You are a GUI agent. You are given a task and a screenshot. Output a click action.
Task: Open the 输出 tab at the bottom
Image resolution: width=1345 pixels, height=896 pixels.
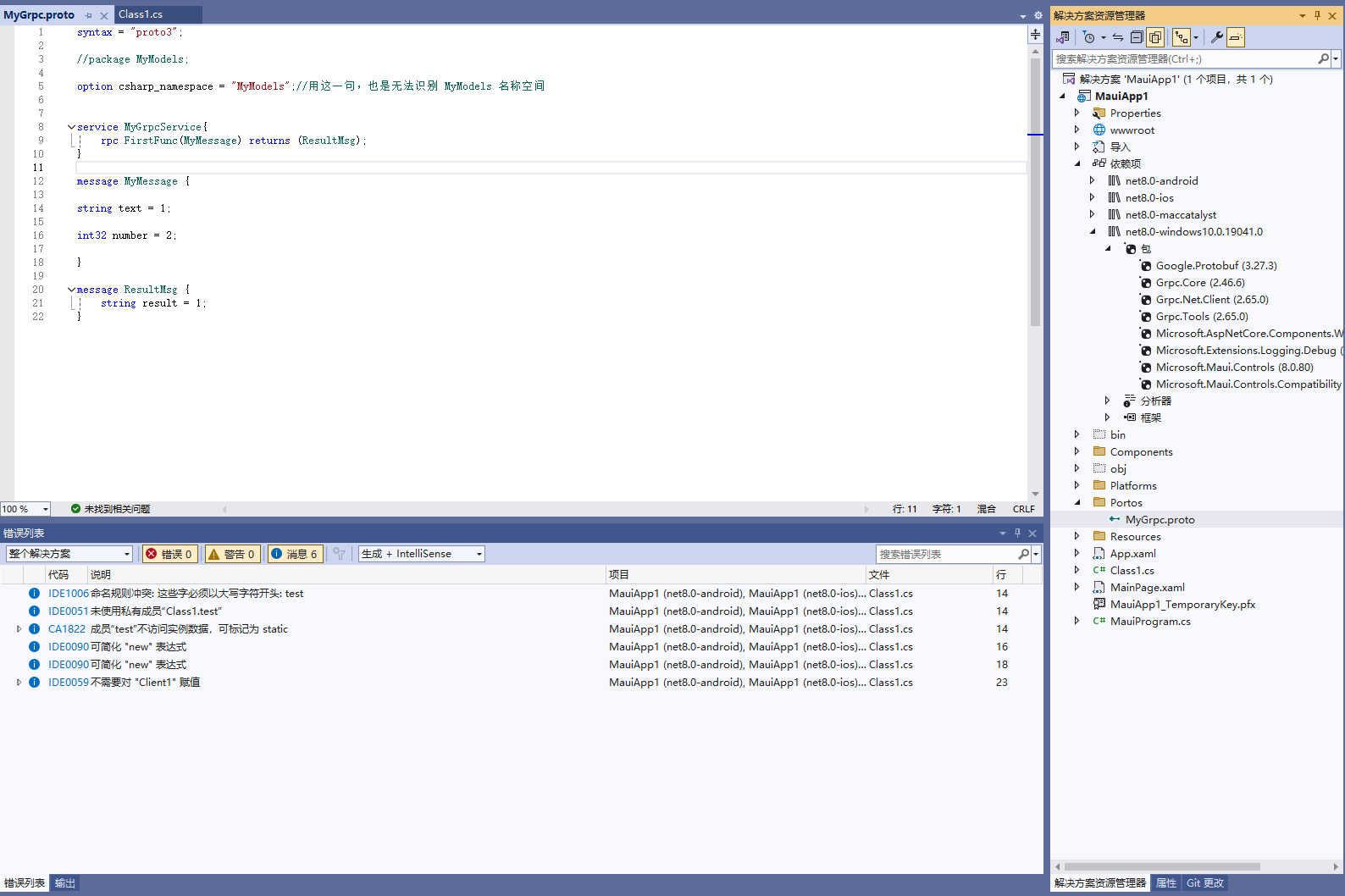65,883
